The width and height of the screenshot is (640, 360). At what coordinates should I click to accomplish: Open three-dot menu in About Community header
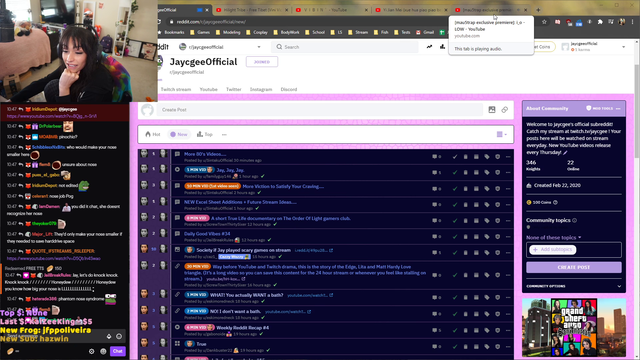tap(618, 109)
